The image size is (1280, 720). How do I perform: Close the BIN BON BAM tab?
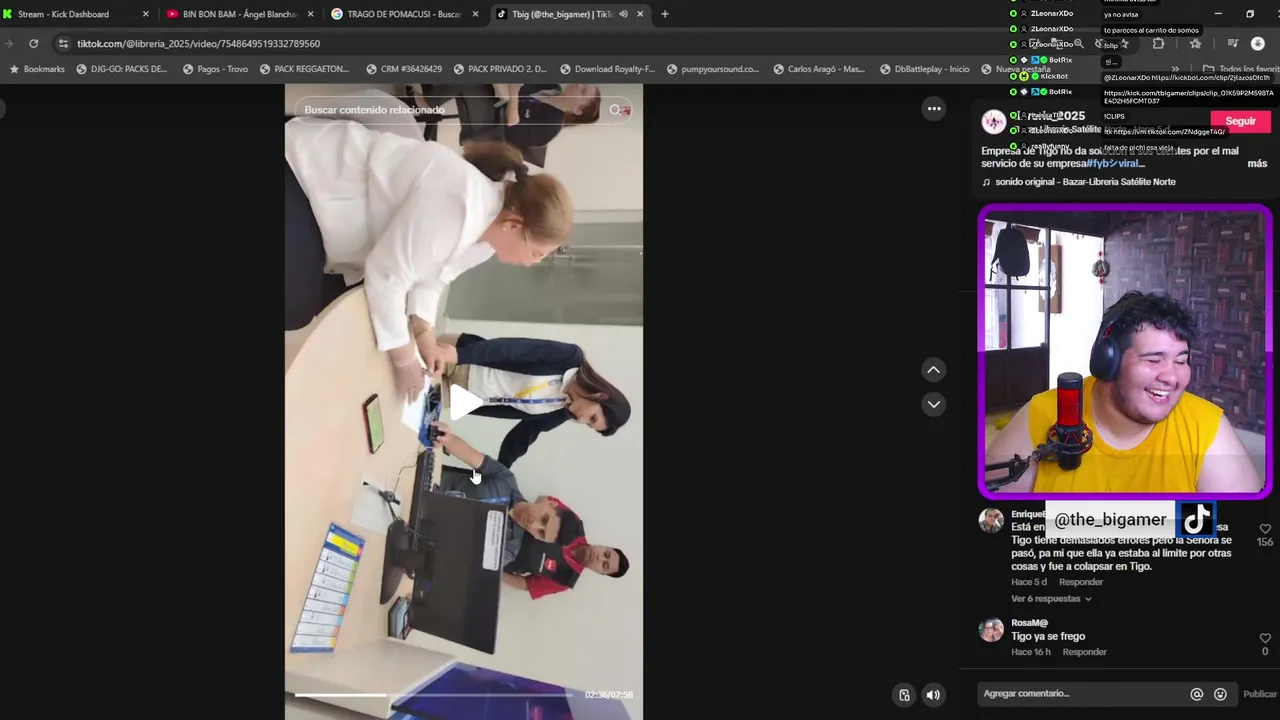(310, 14)
